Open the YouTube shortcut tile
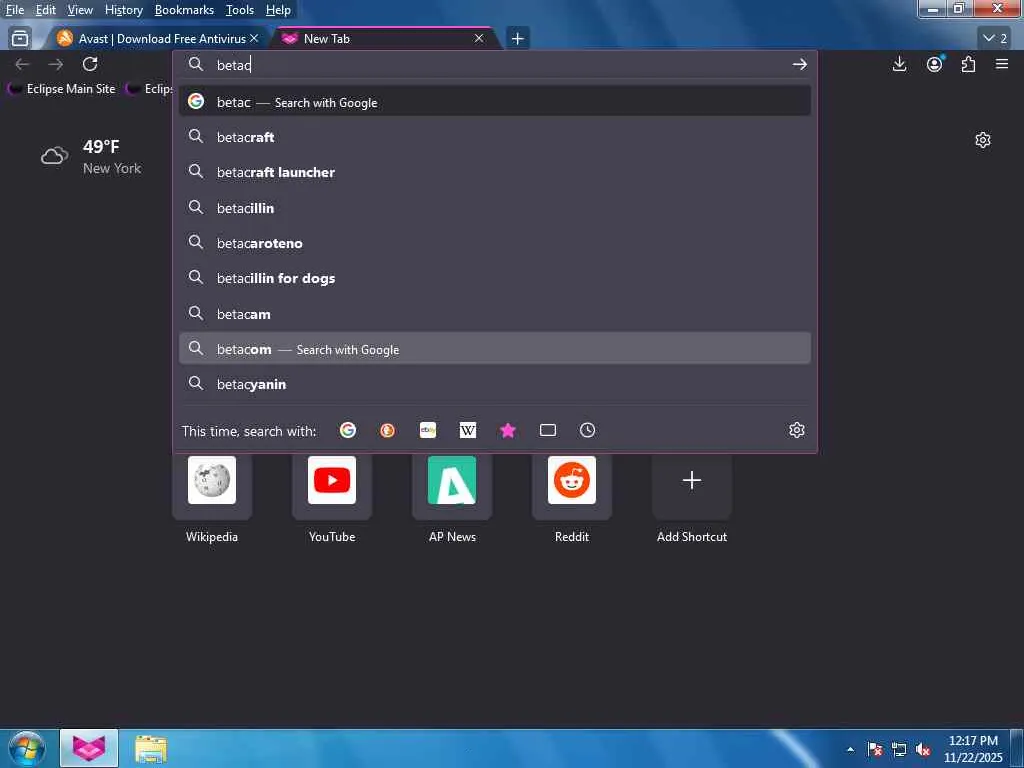This screenshot has width=1024, height=768. (x=332, y=487)
